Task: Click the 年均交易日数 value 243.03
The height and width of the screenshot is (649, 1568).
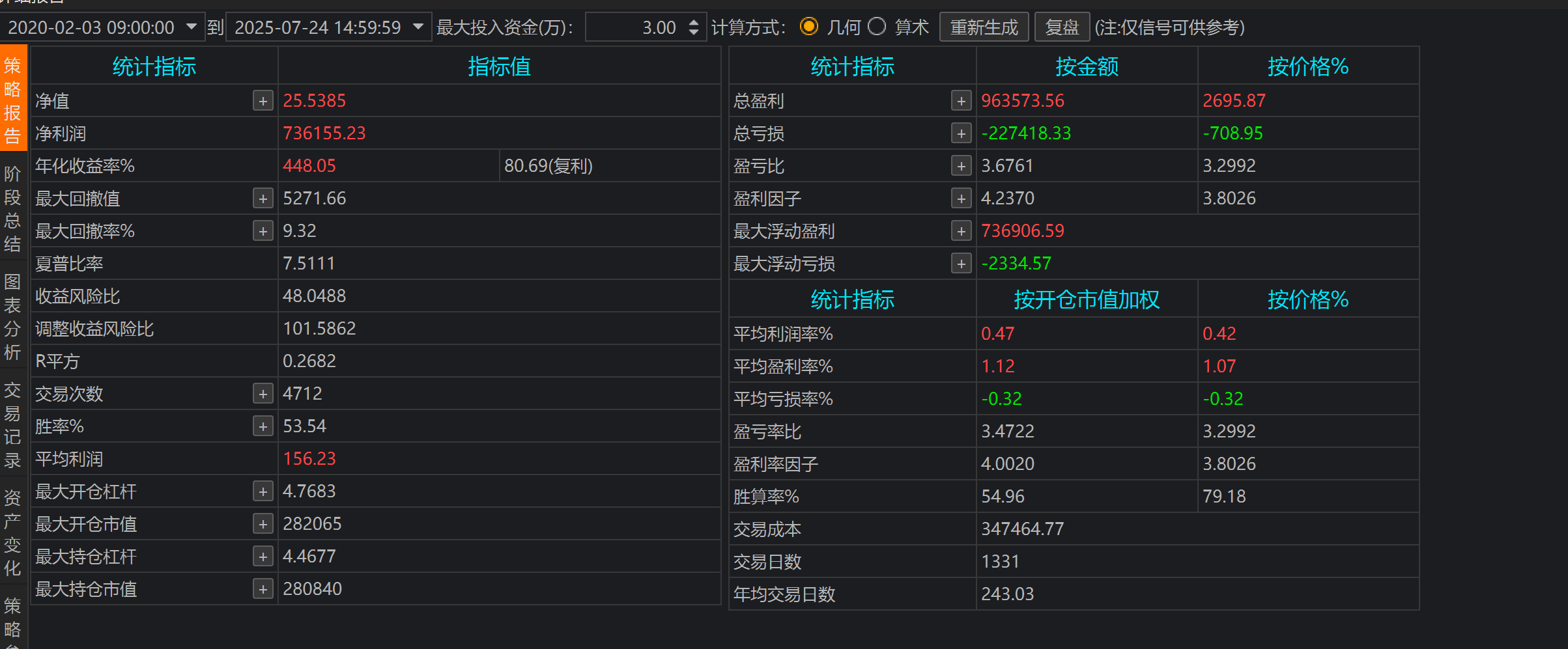Action: 1007,594
